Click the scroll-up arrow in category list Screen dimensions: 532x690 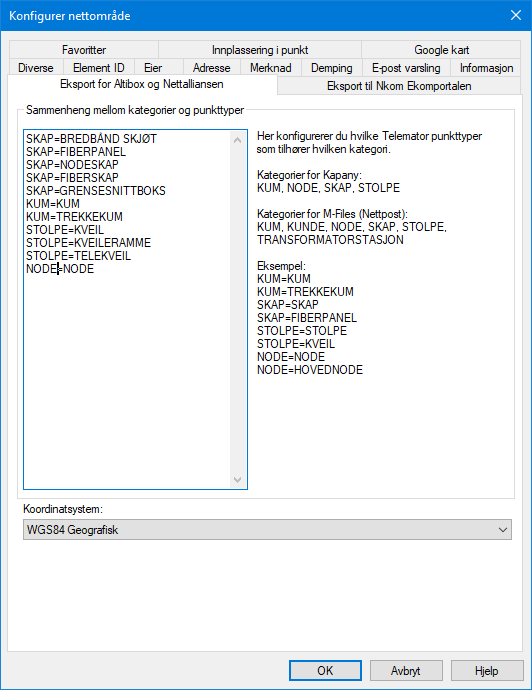tap(238, 140)
